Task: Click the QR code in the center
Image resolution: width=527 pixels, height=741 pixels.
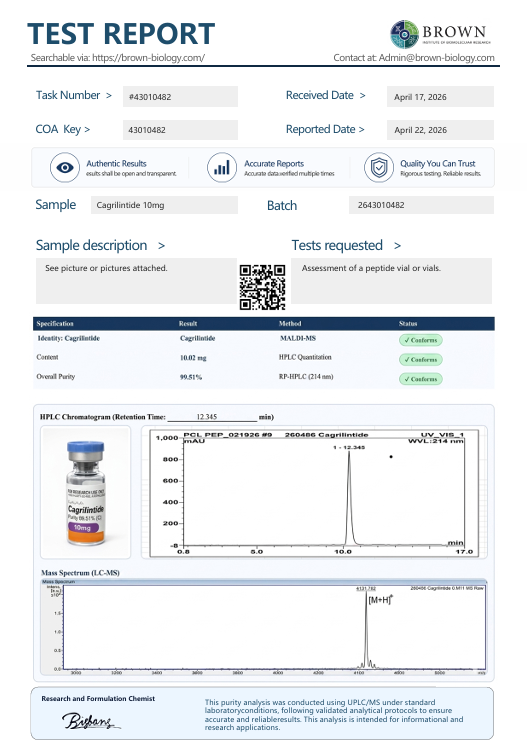Action: (x=262, y=287)
